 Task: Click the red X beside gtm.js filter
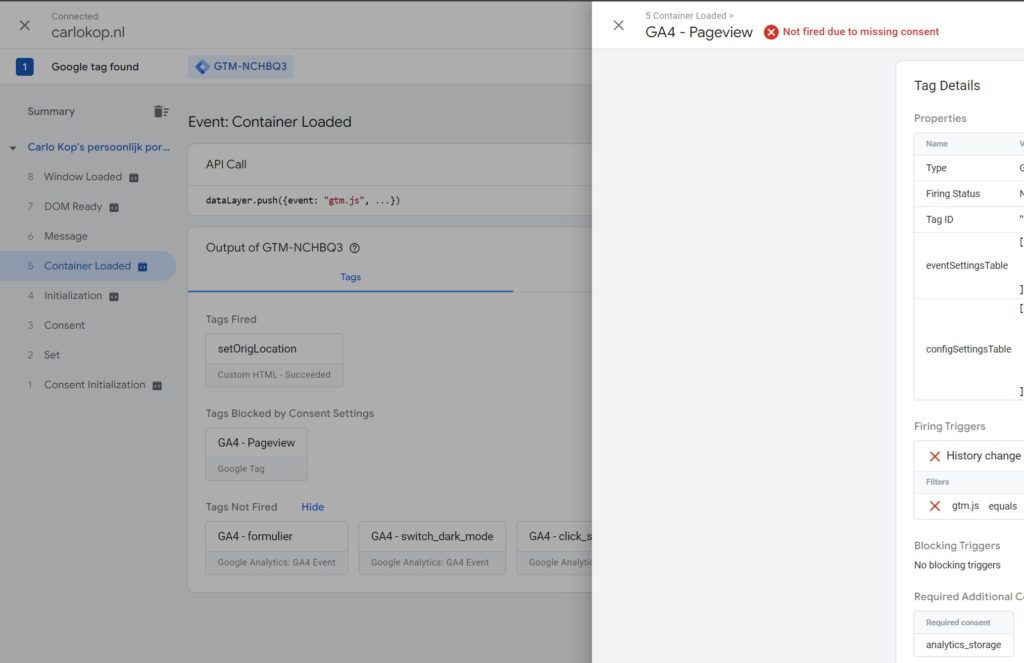(935, 506)
